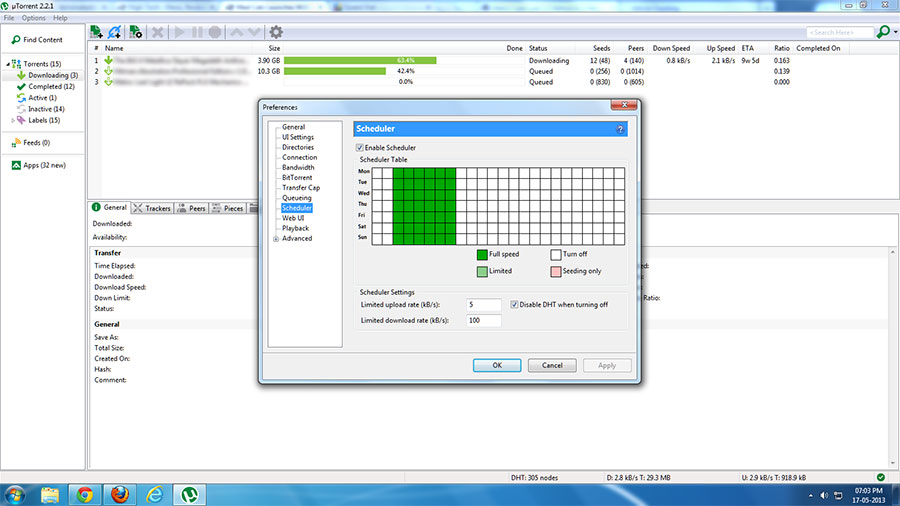
Task: Click the Create New Torrent icon
Action: [135, 33]
